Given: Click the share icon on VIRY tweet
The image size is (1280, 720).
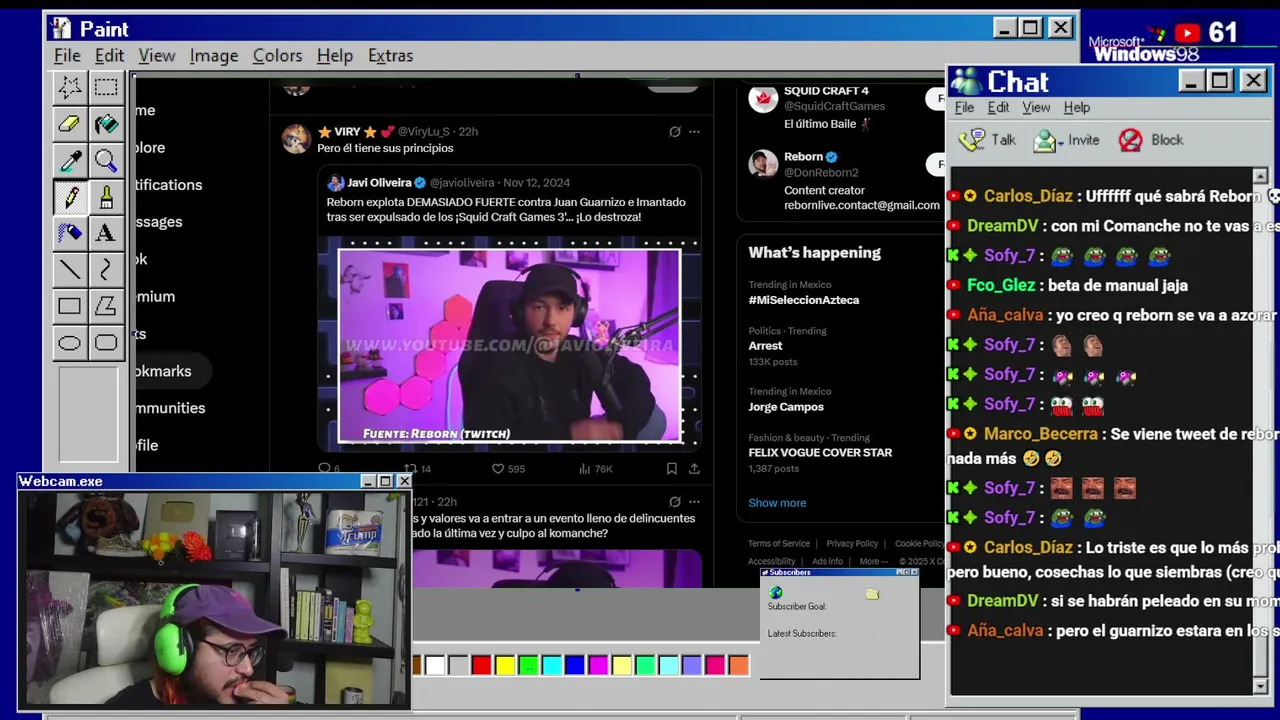Looking at the screenshot, I should 694,468.
